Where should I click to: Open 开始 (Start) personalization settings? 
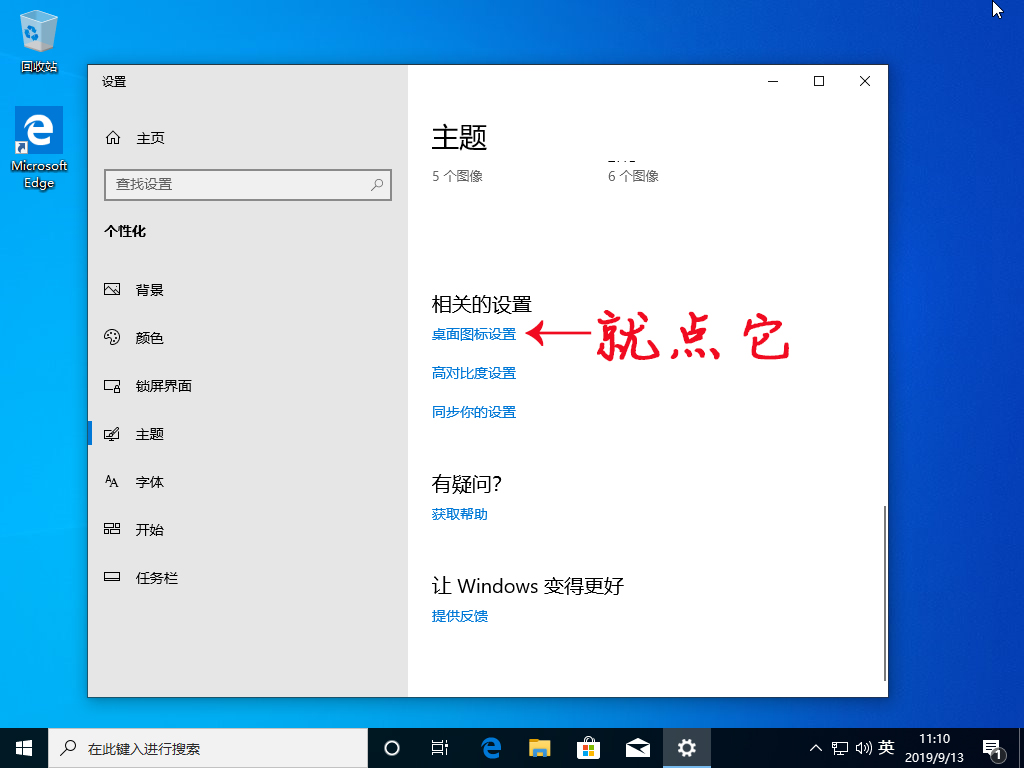click(x=148, y=529)
